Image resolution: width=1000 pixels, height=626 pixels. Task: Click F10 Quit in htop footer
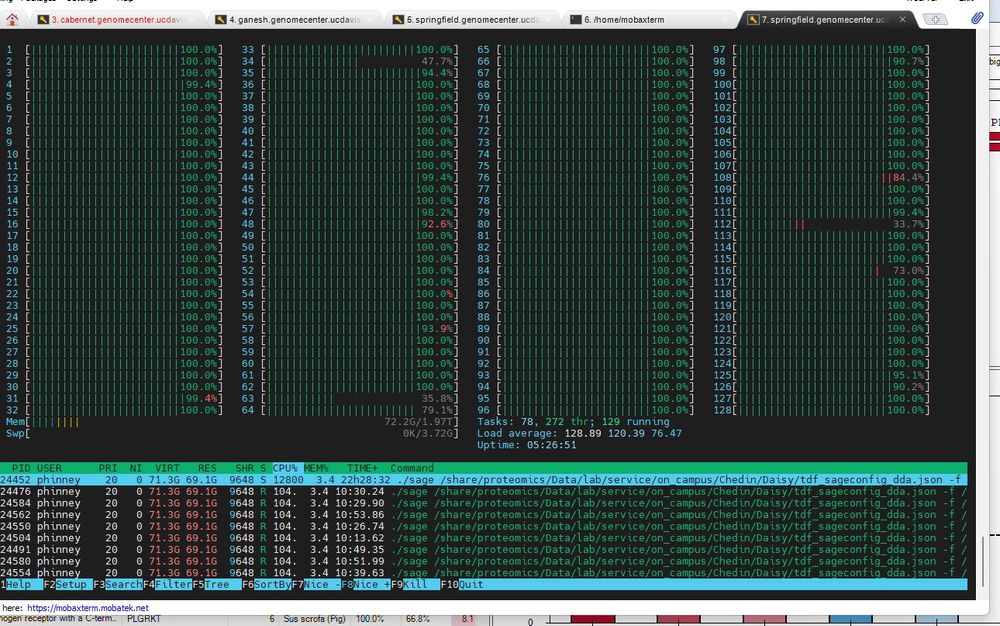click(462, 585)
